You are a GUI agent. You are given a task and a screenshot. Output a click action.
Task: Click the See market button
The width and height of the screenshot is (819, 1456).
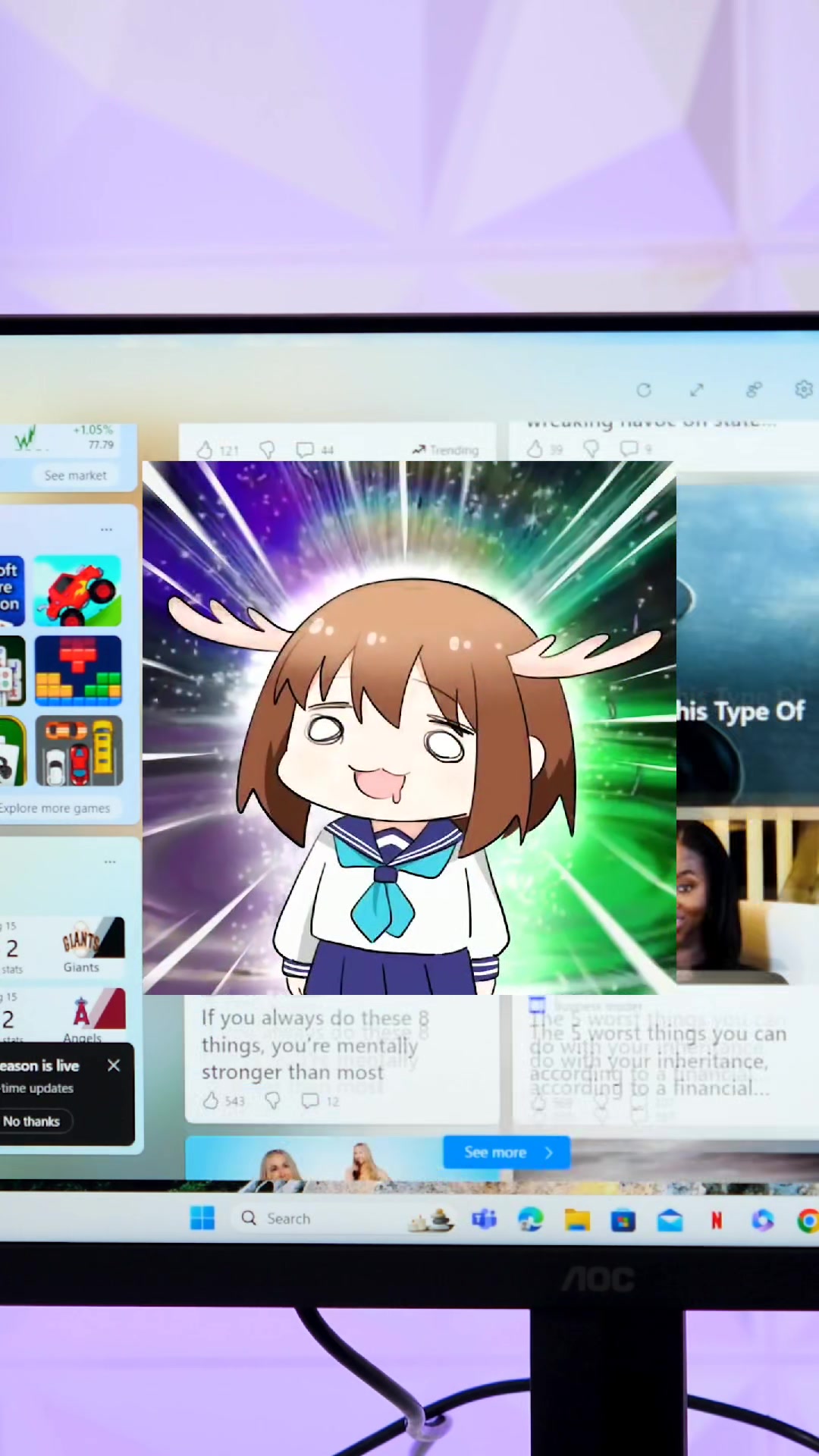75,475
